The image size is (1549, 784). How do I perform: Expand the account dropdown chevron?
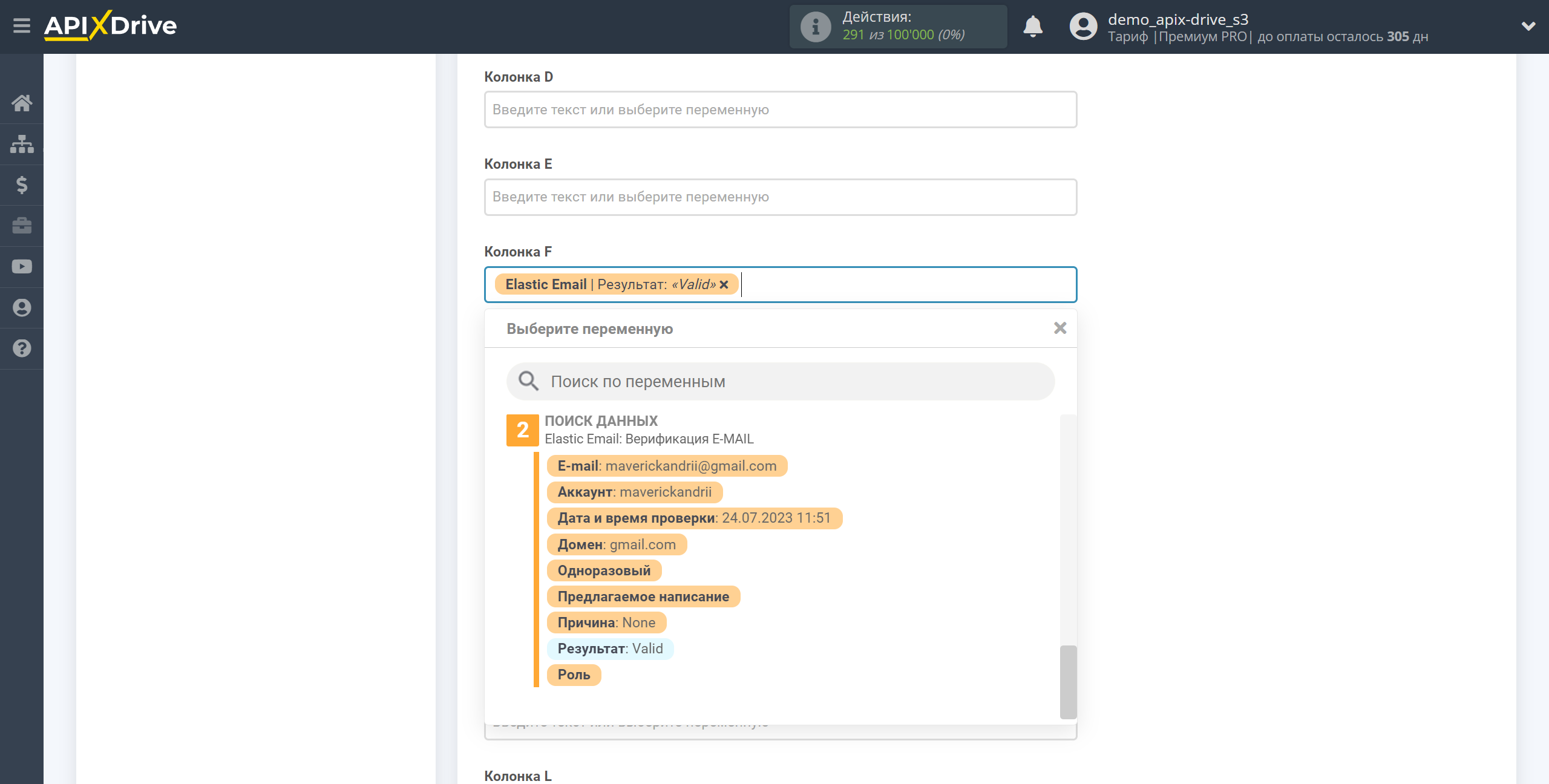(1528, 26)
